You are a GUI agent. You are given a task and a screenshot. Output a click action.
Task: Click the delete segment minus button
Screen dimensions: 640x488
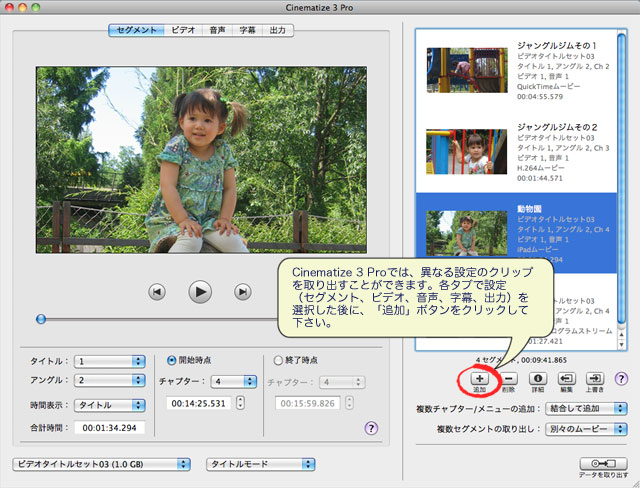(x=509, y=378)
